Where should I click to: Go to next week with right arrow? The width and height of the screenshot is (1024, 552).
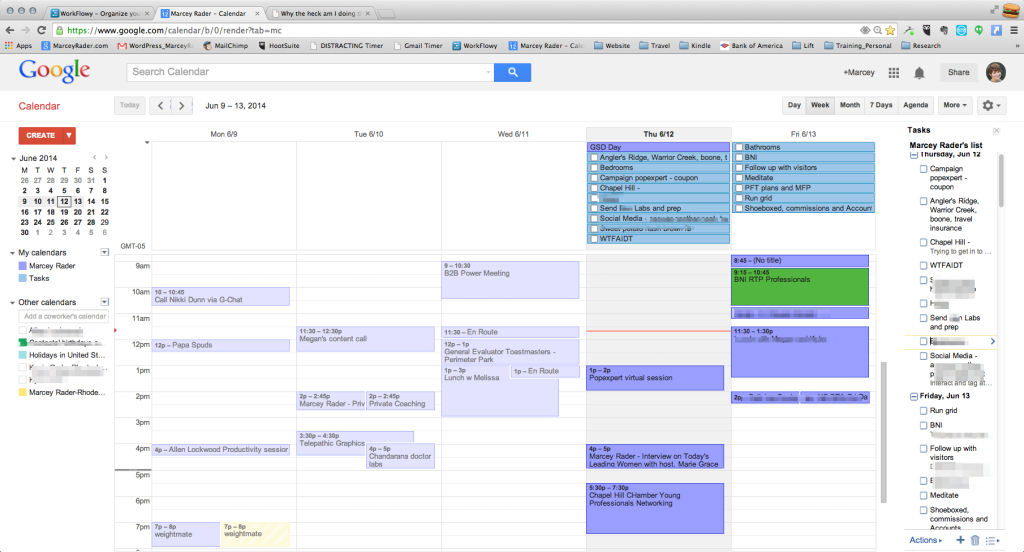182,105
